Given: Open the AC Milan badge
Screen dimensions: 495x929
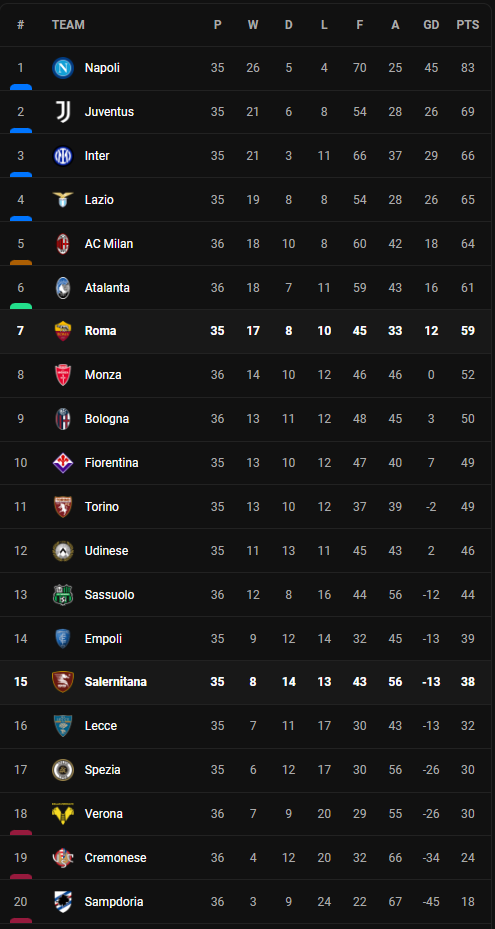Looking at the screenshot, I should tap(62, 244).
